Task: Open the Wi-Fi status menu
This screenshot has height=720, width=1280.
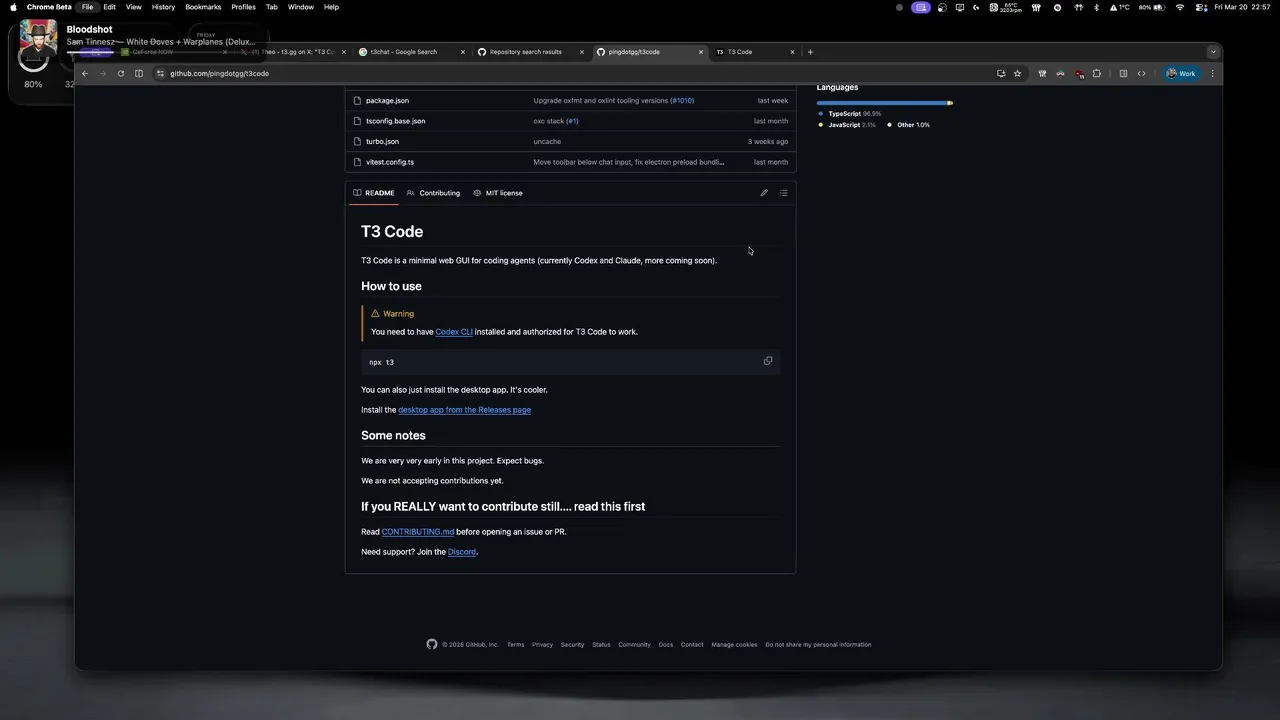Action: [1180, 7]
